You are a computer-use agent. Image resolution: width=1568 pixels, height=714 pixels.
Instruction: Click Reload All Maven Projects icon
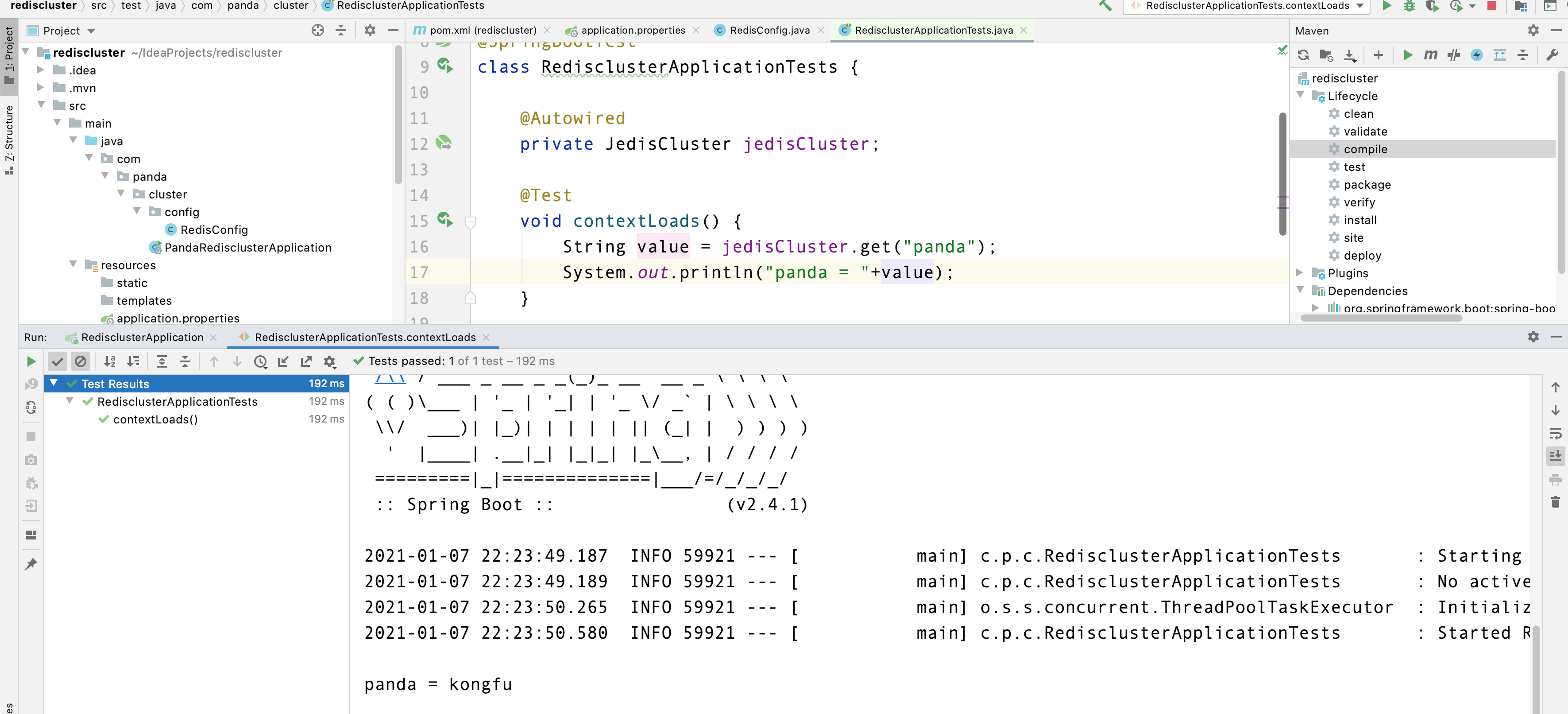1303,55
